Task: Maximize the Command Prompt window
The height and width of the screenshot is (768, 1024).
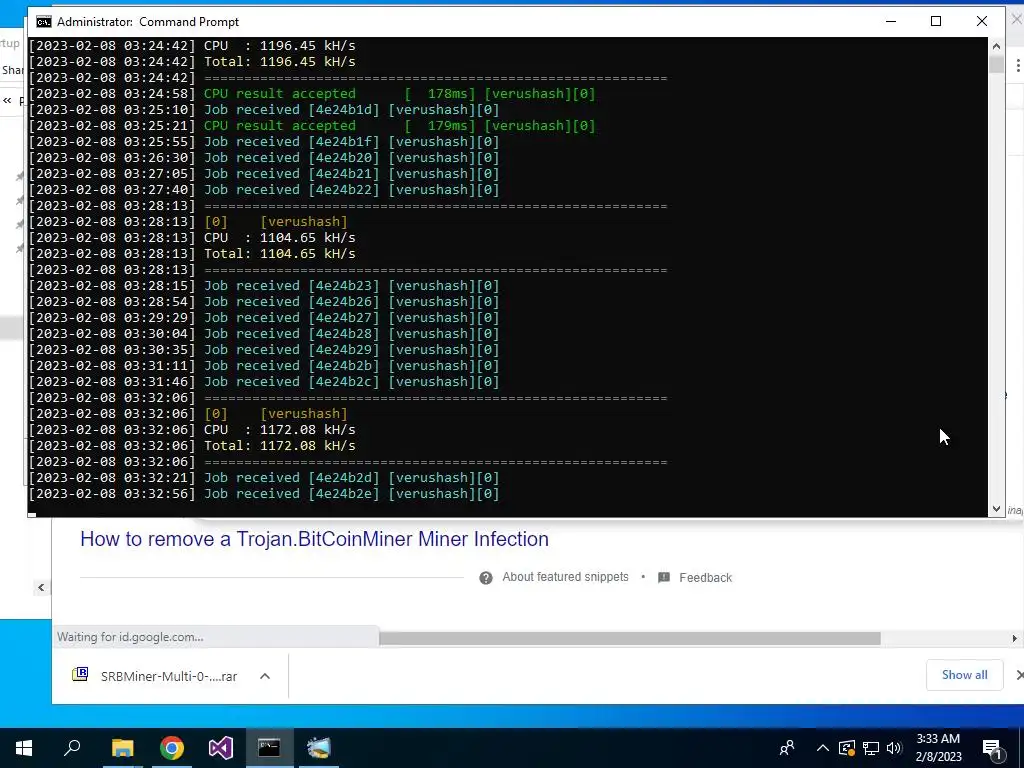Action: click(936, 22)
